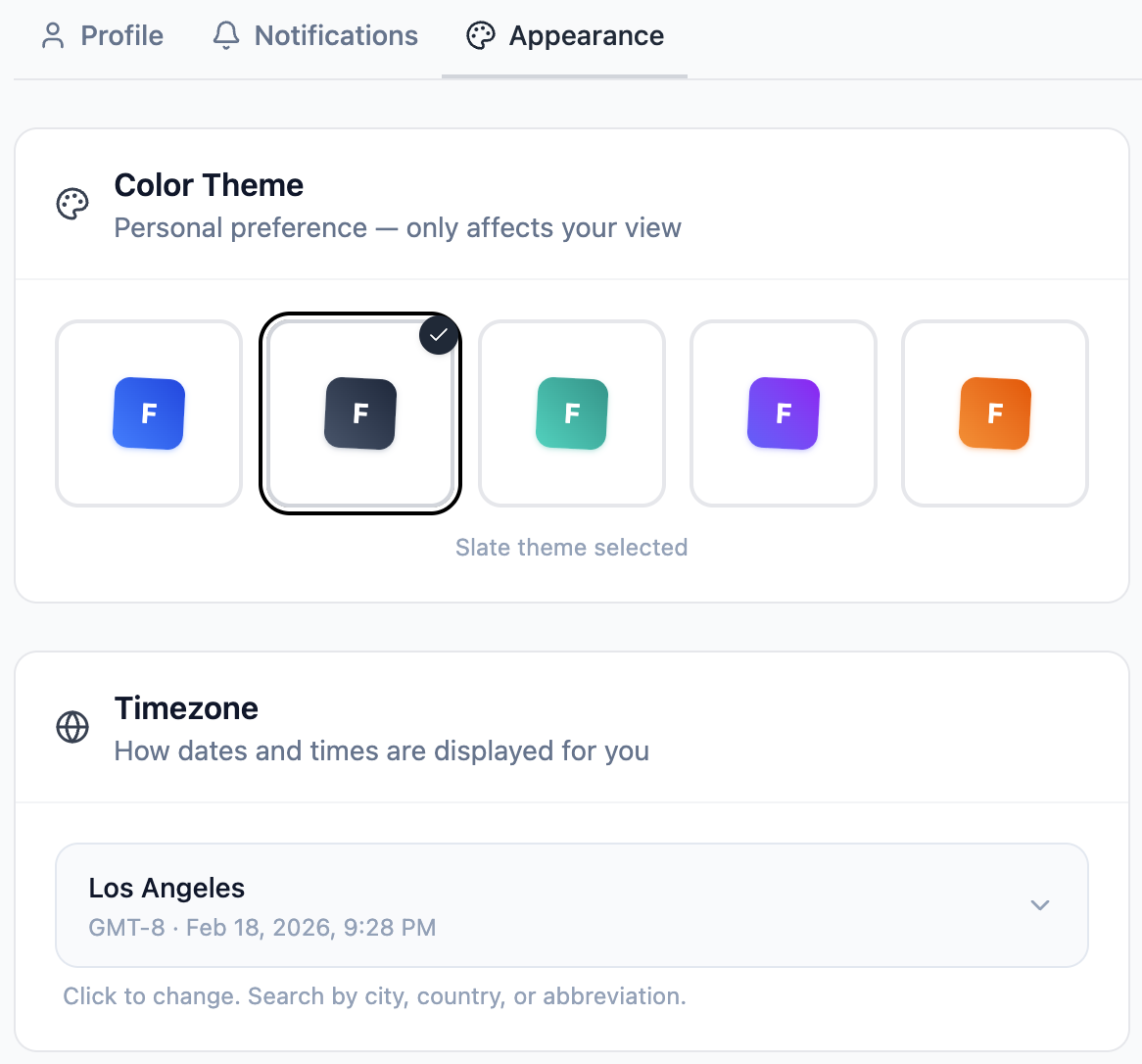Click the white F logo inside the blue theme tile
1142x1064 pixels.
pyautogui.click(x=148, y=413)
